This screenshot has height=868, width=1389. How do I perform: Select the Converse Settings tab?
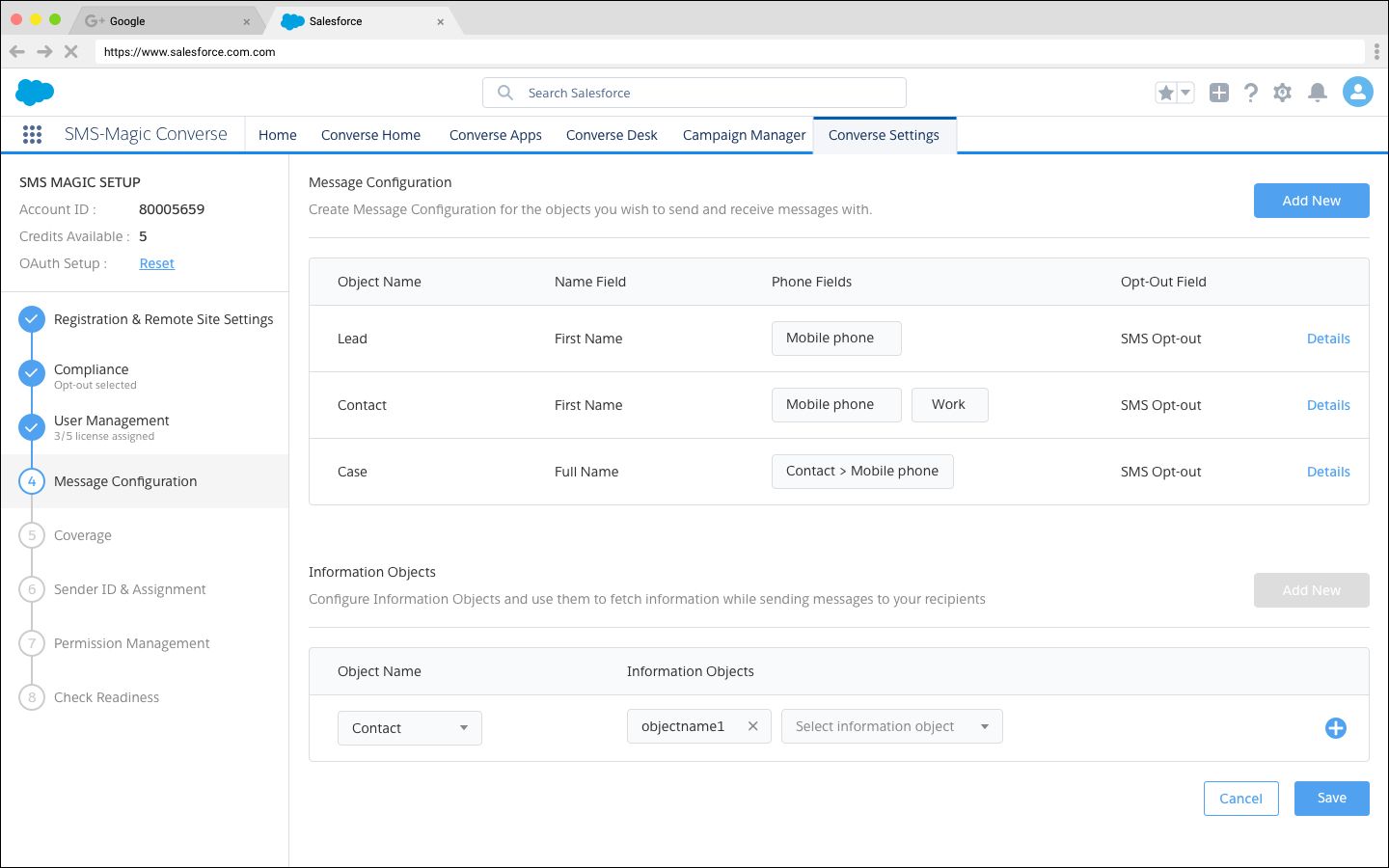coord(884,135)
